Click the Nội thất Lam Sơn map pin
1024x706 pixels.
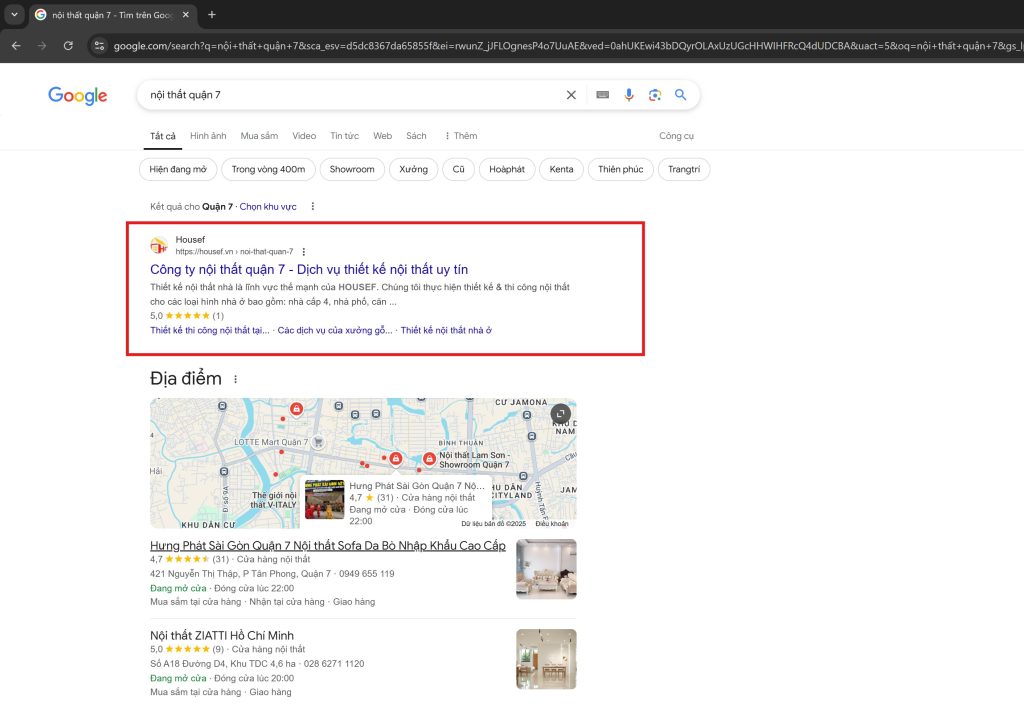429,458
